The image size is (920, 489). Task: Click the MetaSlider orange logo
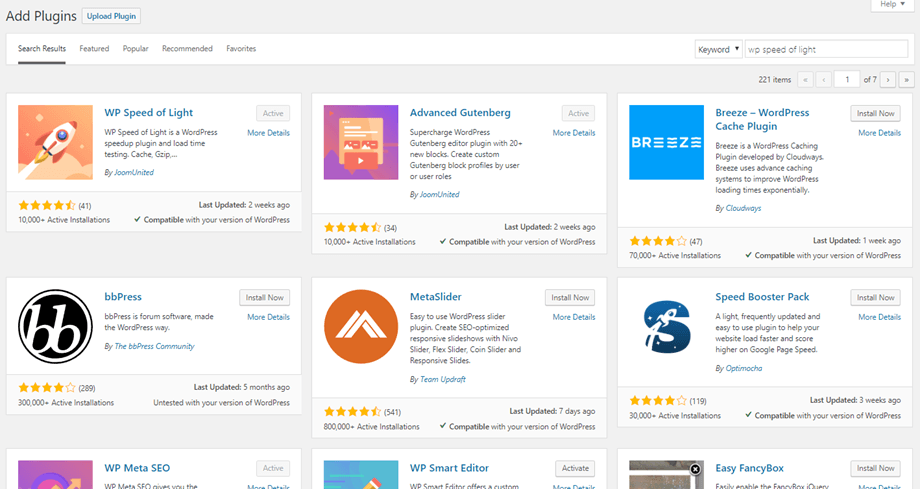click(x=361, y=326)
